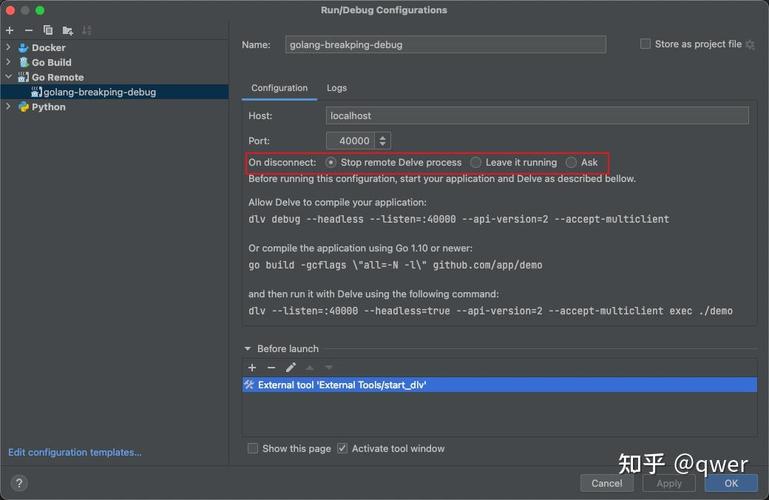This screenshot has height=500, width=769.
Task: Select the Go Remote tree item
Action: (57, 77)
